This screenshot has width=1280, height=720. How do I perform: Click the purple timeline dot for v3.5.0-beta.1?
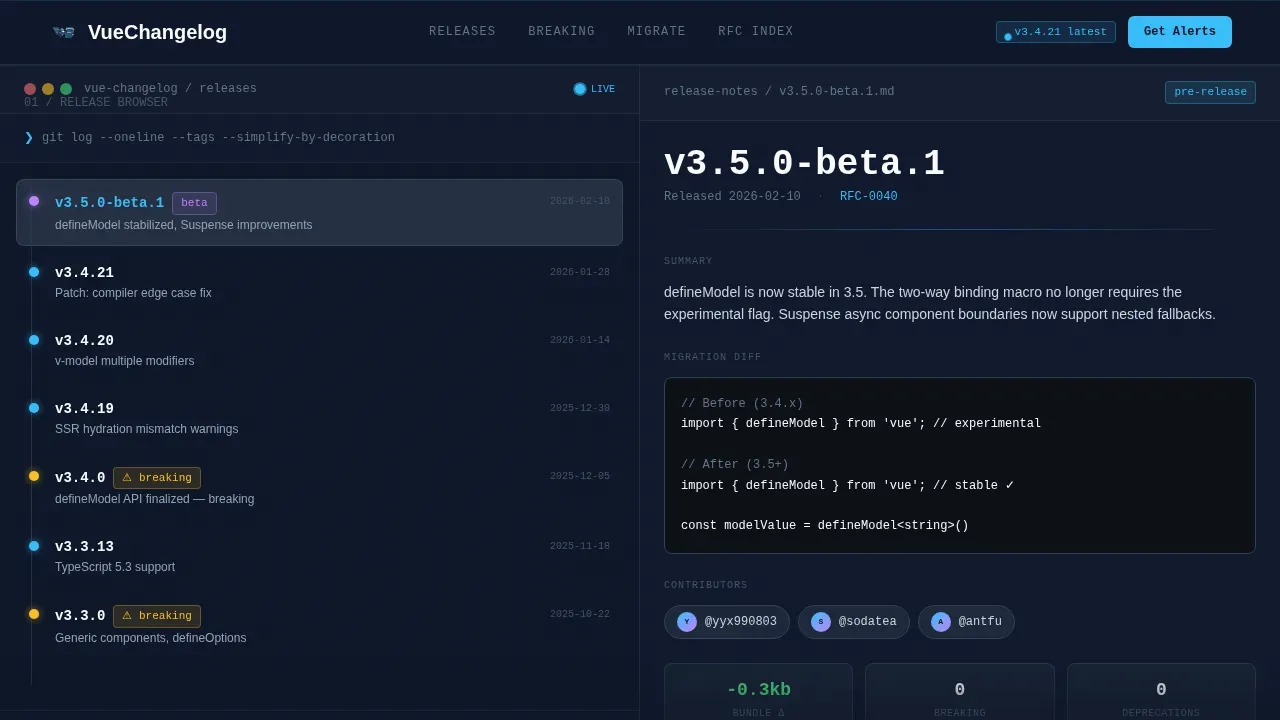[34, 201]
